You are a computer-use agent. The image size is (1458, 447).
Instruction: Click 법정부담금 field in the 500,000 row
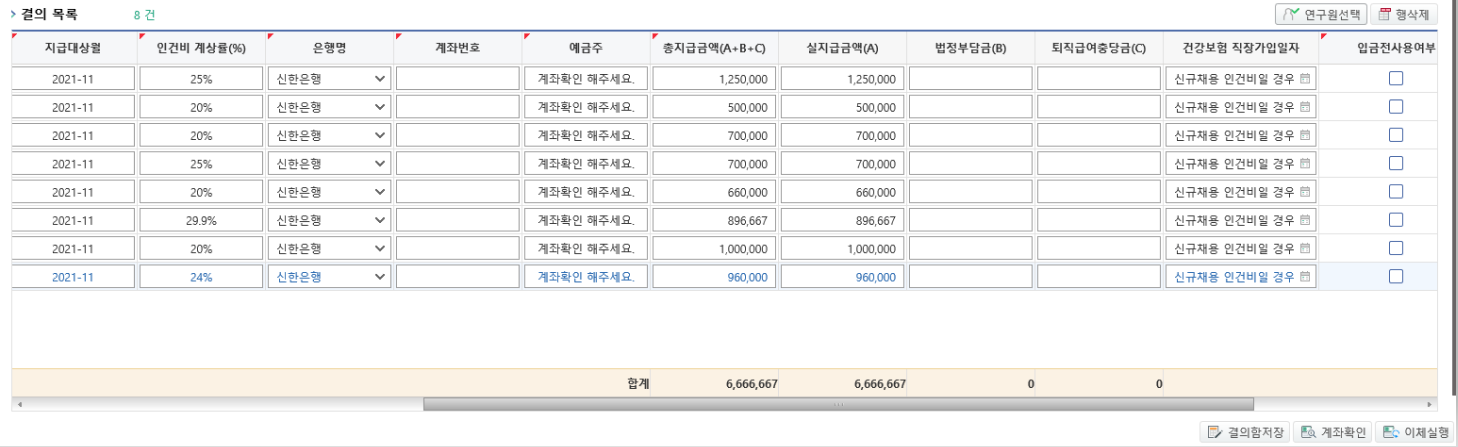point(970,107)
